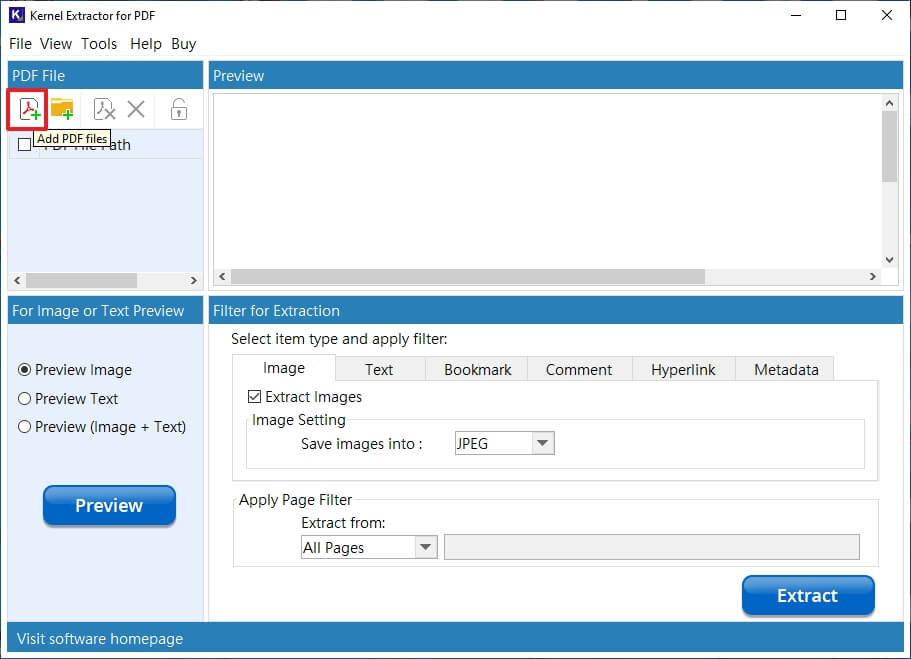911x659 pixels.
Task: Switch to the Image tab
Action: (x=284, y=368)
